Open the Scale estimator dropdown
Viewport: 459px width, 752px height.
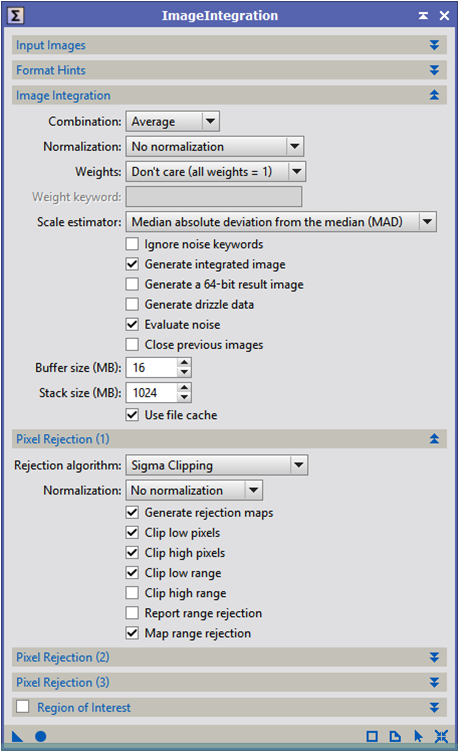[x=281, y=222]
